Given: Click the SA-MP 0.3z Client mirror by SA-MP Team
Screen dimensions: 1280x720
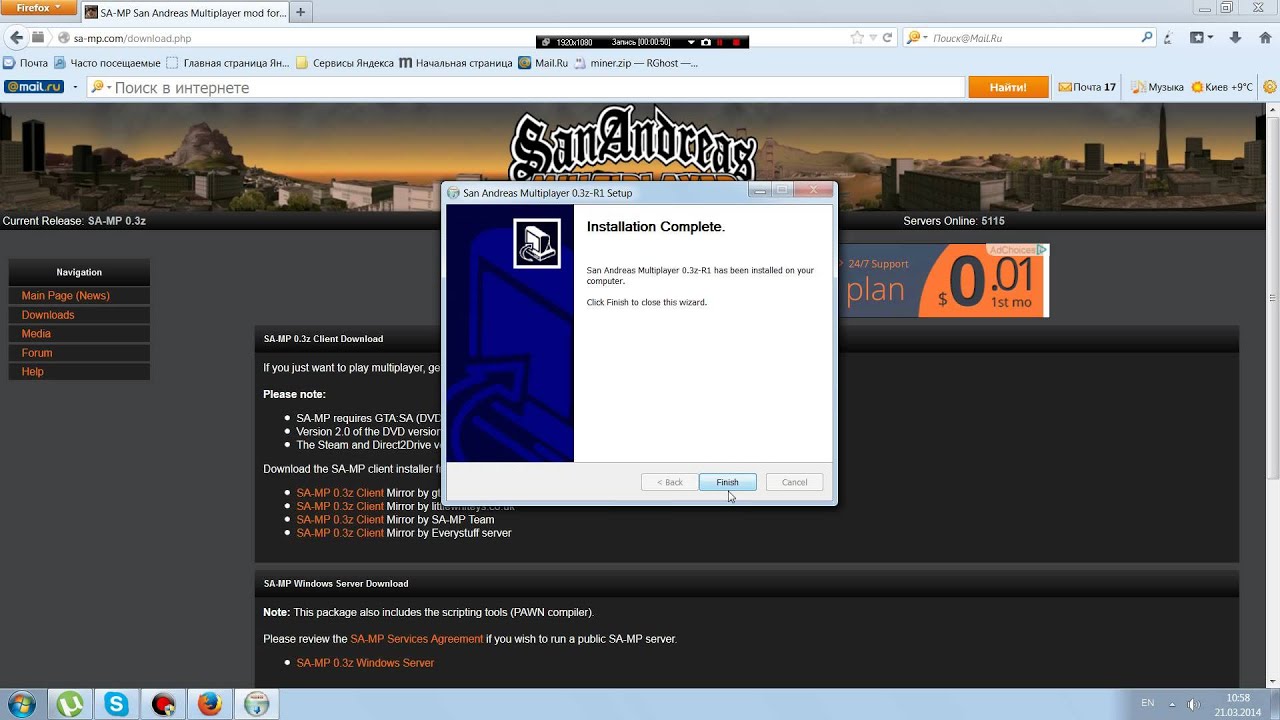Looking at the screenshot, I should (340, 520).
